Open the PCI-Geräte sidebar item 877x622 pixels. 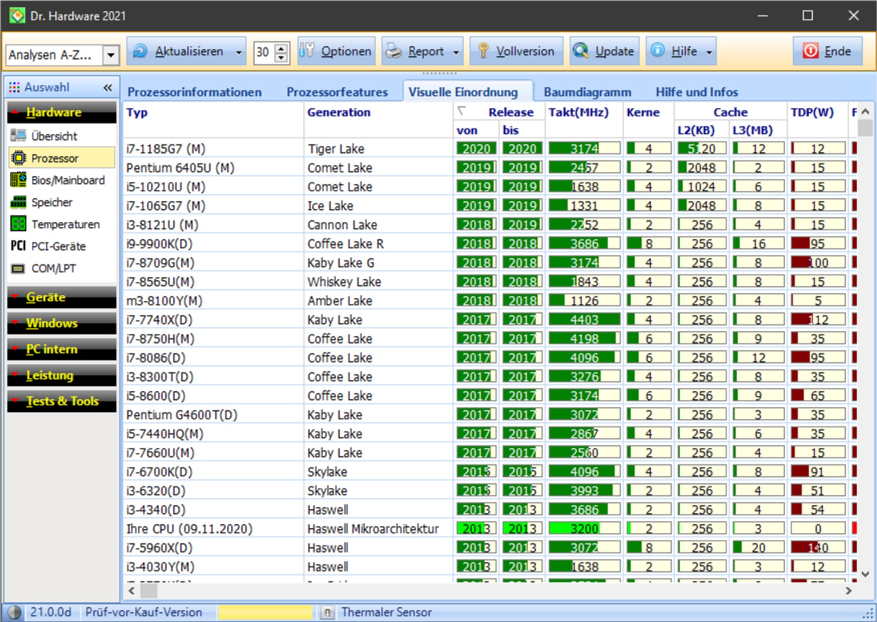pos(58,246)
